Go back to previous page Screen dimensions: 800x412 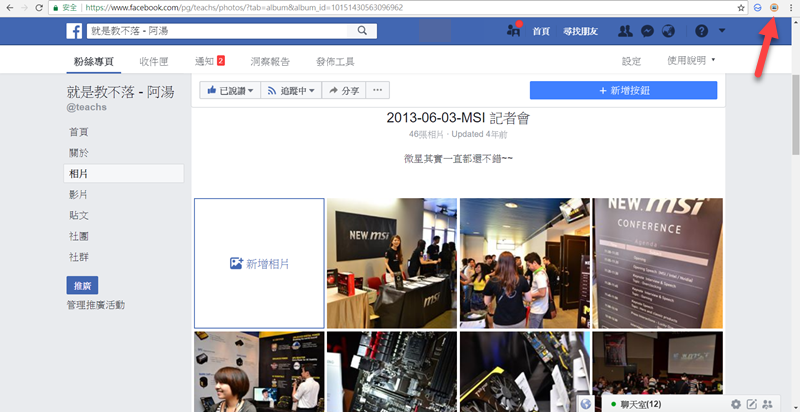click(x=10, y=8)
